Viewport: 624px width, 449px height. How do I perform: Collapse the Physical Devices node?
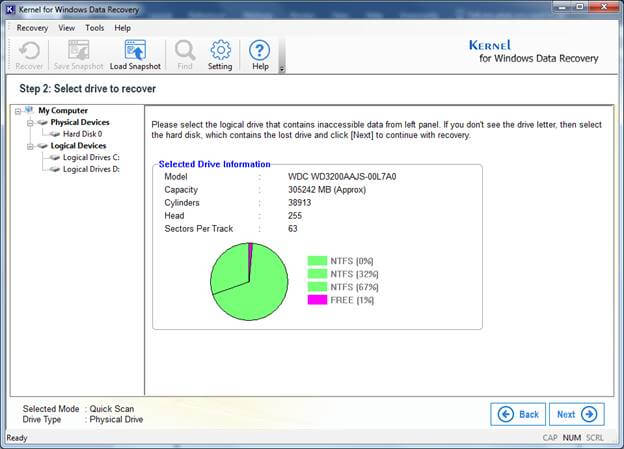tap(30, 123)
